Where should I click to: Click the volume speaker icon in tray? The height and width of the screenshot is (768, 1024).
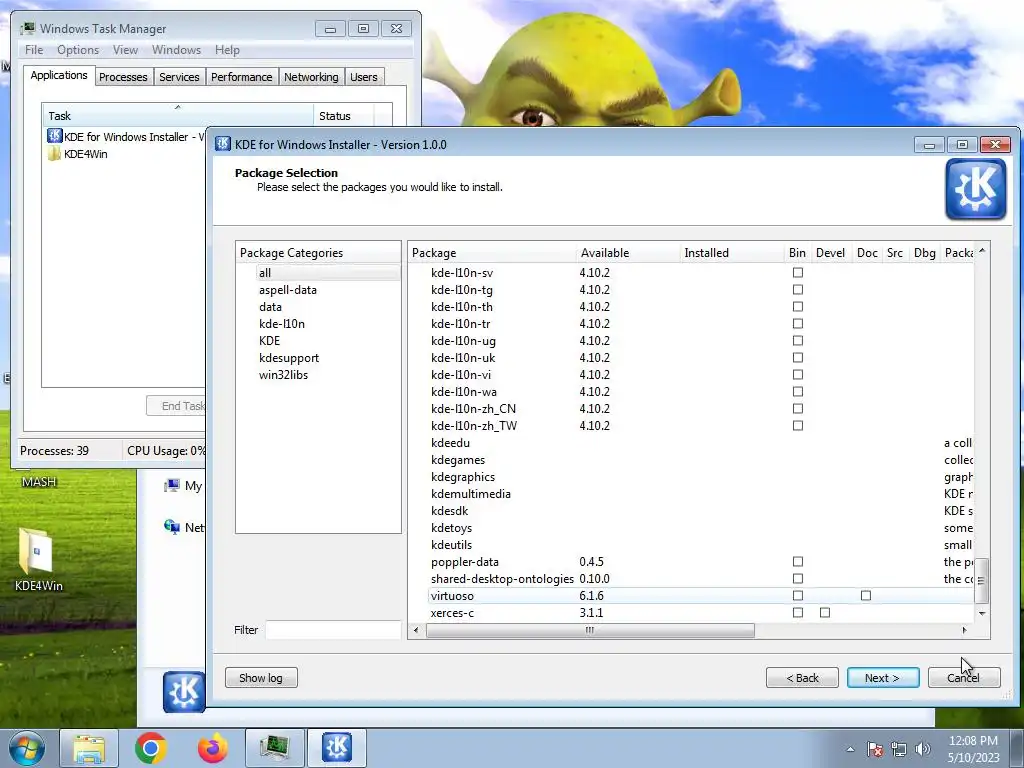click(x=923, y=749)
